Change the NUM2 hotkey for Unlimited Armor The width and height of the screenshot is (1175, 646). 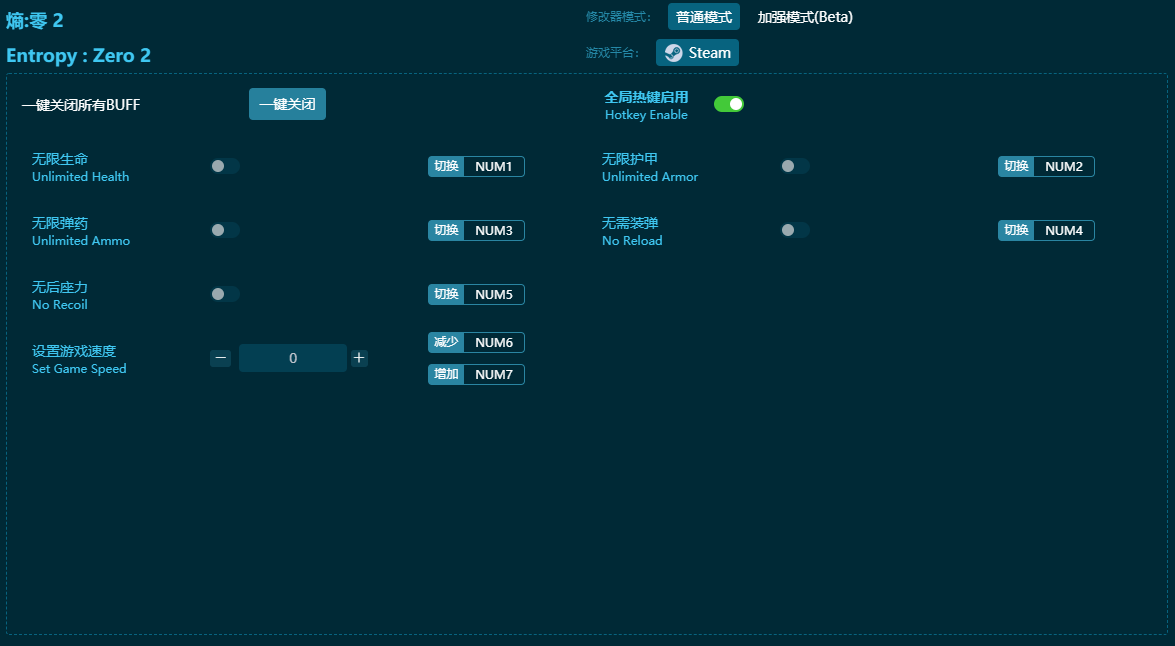click(x=1063, y=167)
